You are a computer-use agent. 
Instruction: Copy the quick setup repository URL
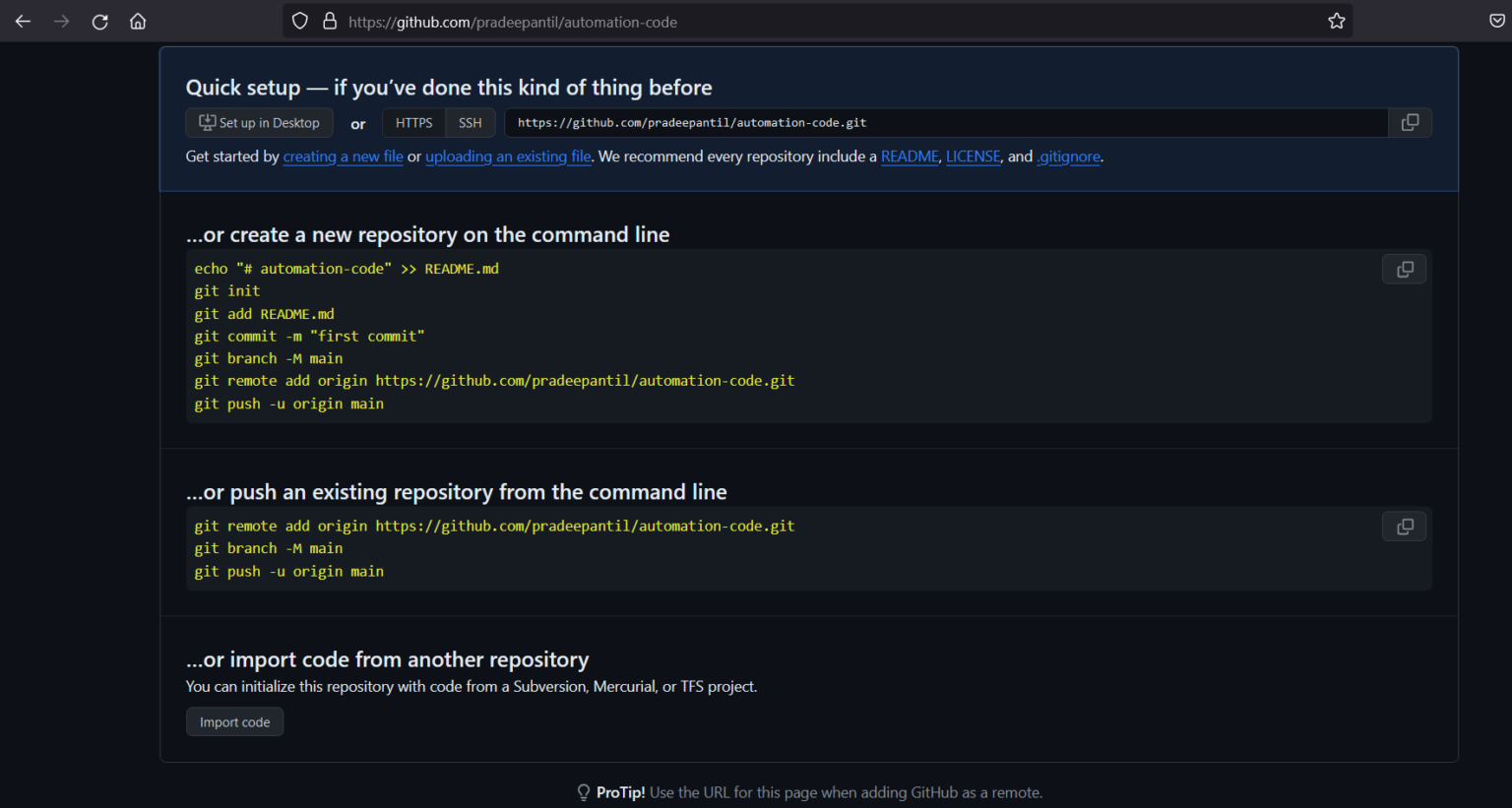pyautogui.click(x=1410, y=122)
